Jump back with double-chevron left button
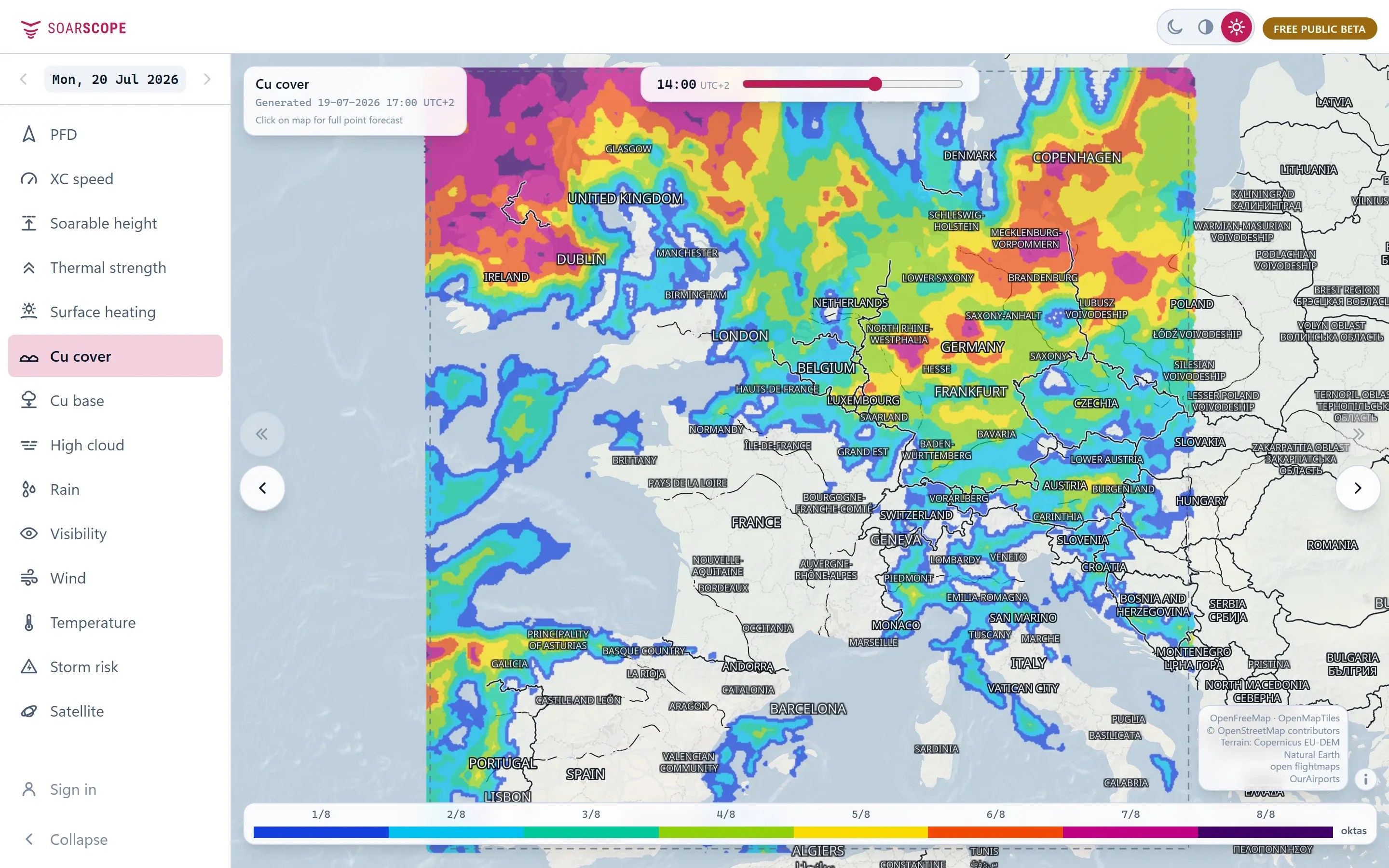 262,434
